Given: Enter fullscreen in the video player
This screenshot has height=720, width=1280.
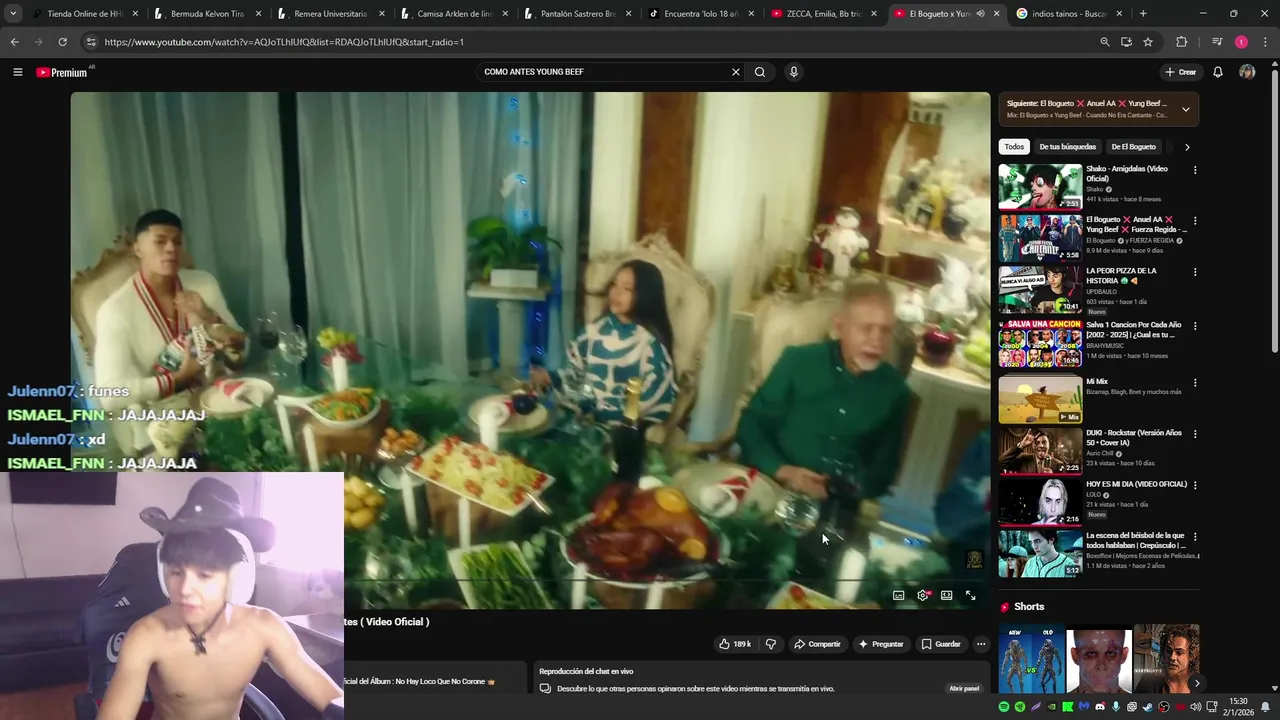Looking at the screenshot, I should tap(970, 595).
